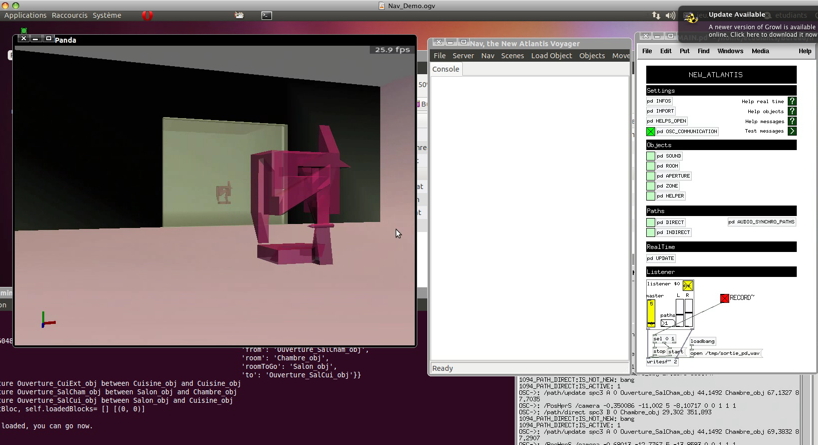This screenshot has height=445, width=818.
Task: Toggle the pd SOUND checkbox
Action: coord(650,156)
